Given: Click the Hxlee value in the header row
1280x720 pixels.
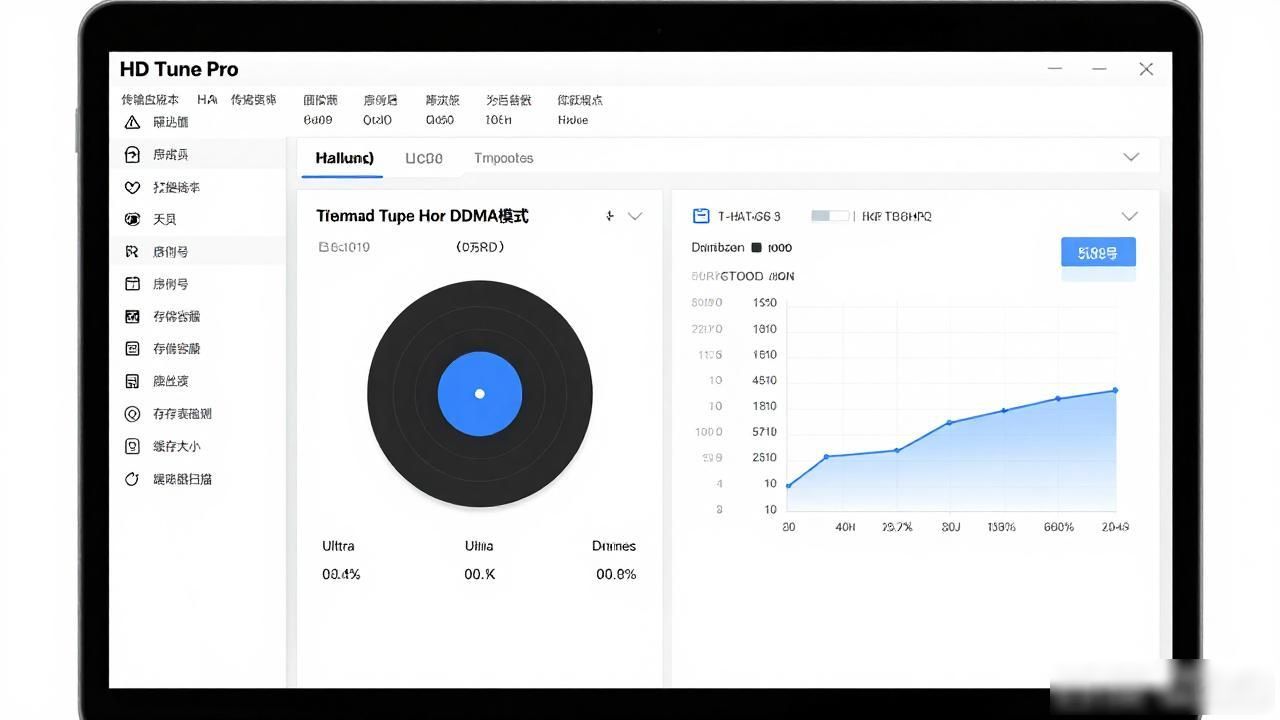Looking at the screenshot, I should click(573, 120).
